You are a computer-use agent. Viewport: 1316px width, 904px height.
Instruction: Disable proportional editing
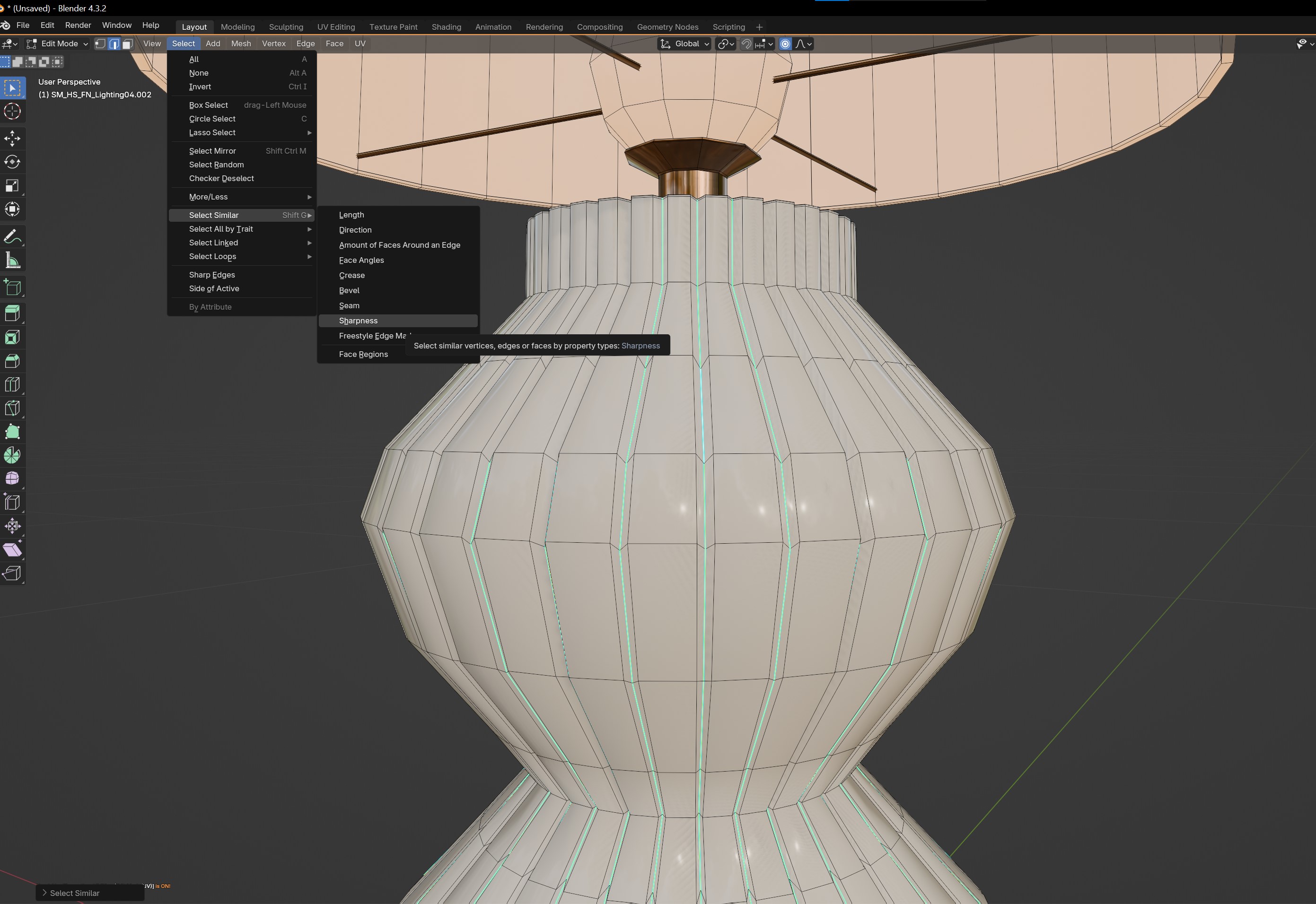coord(786,43)
